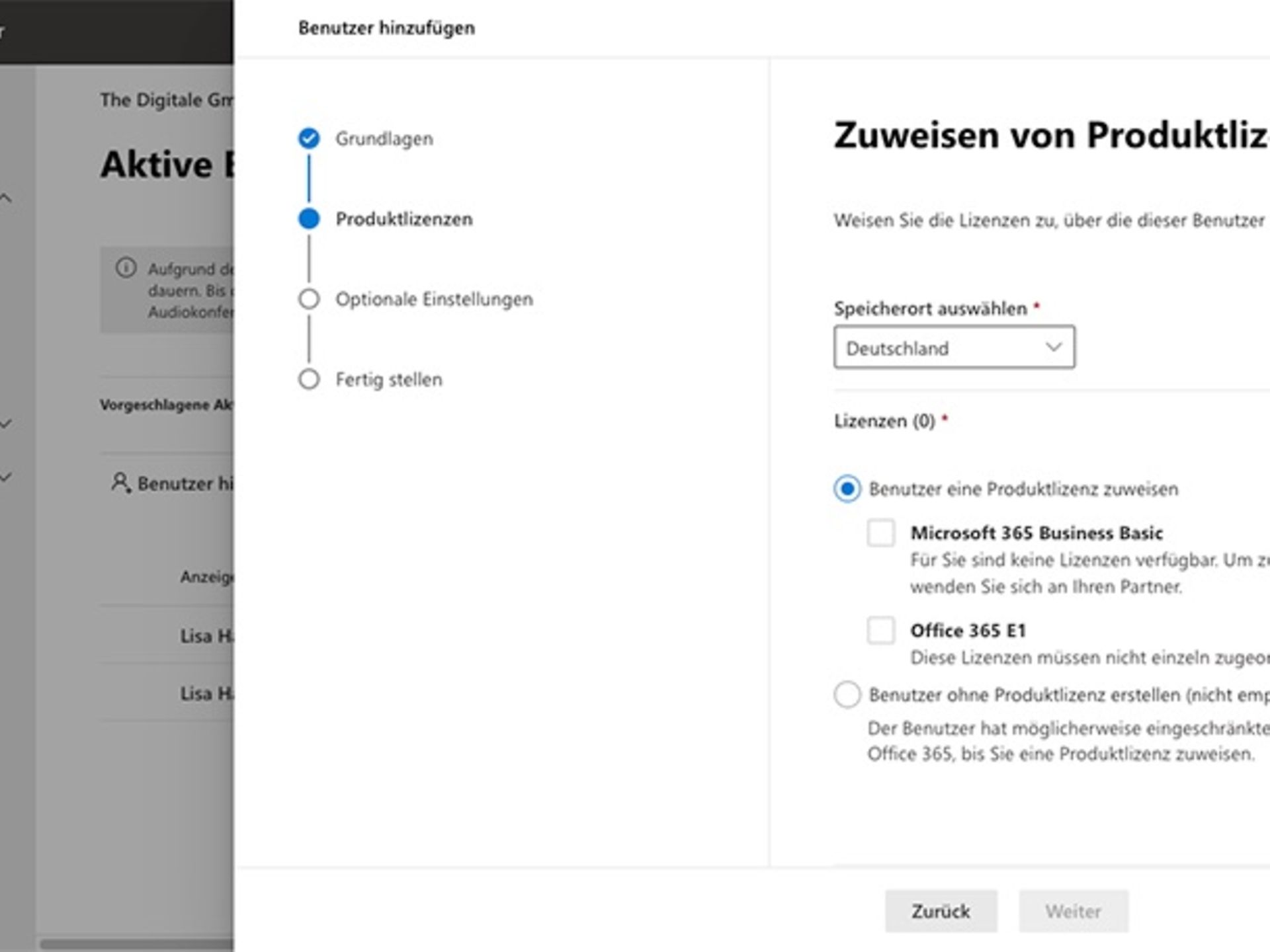1270x952 pixels.
Task: Check the Office 365 E1 license checkbox
Action: tap(882, 631)
